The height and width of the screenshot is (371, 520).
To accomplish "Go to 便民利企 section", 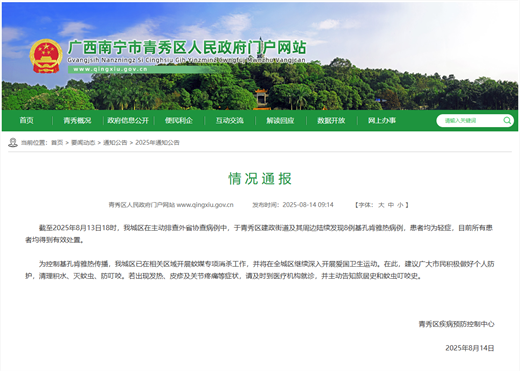I will tap(179, 120).
